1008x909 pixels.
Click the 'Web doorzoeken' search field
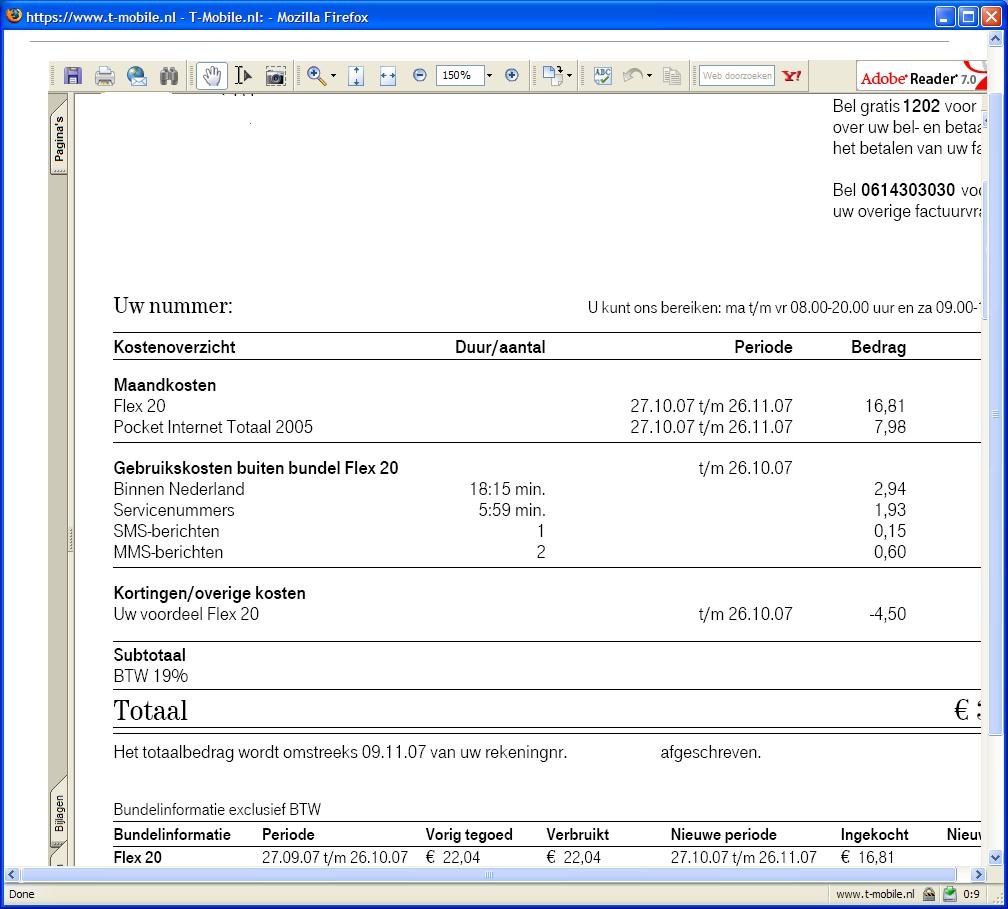tap(737, 75)
